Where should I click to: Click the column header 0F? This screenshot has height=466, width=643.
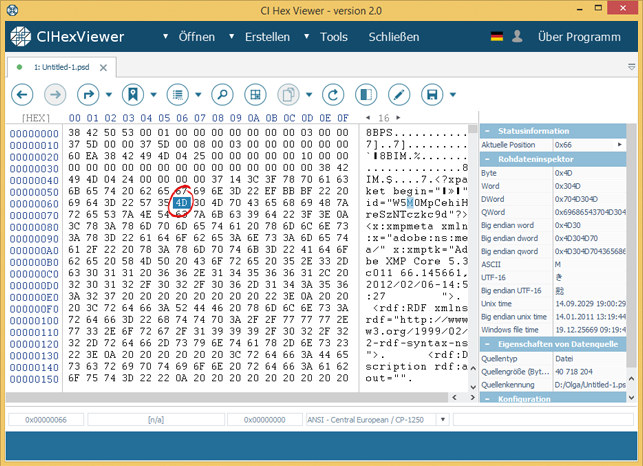pos(343,118)
